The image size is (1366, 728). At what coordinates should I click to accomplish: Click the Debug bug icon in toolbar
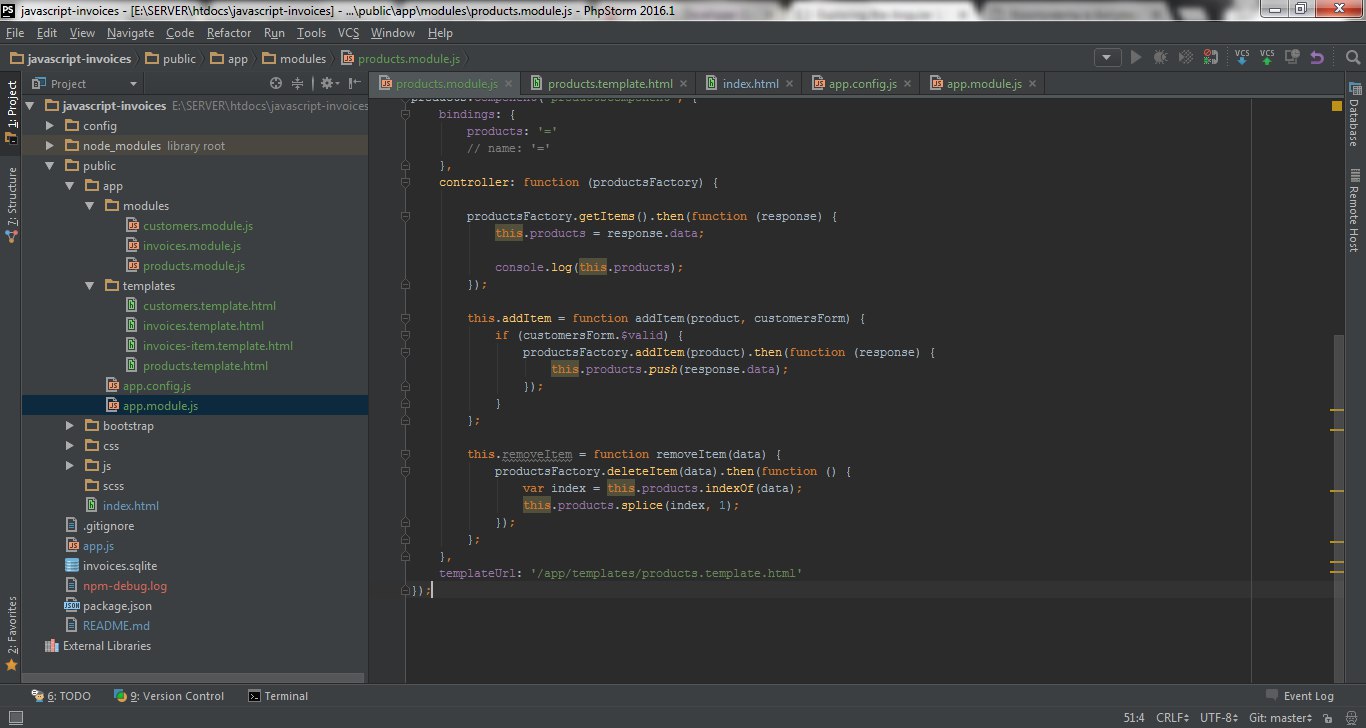(1160, 58)
